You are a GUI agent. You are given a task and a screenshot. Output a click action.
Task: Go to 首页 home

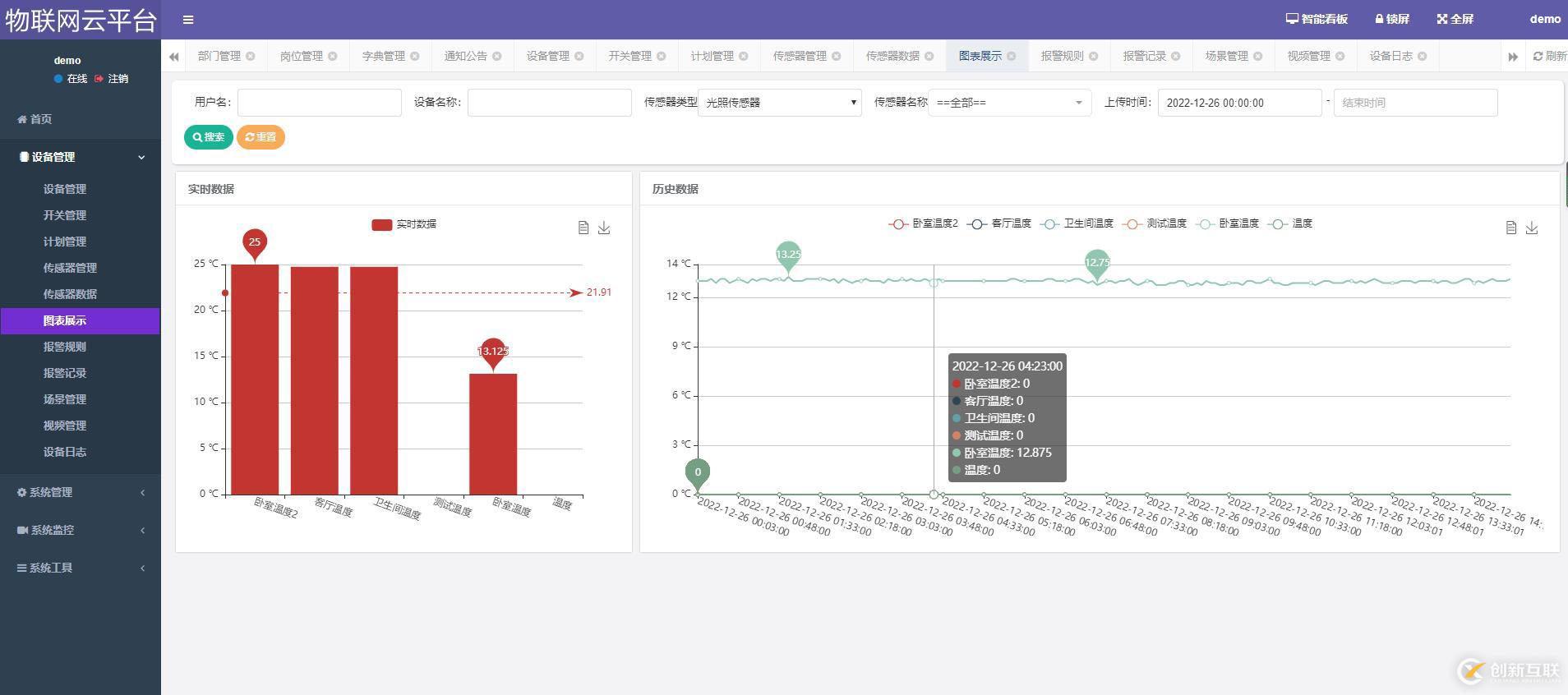coord(35,119)
